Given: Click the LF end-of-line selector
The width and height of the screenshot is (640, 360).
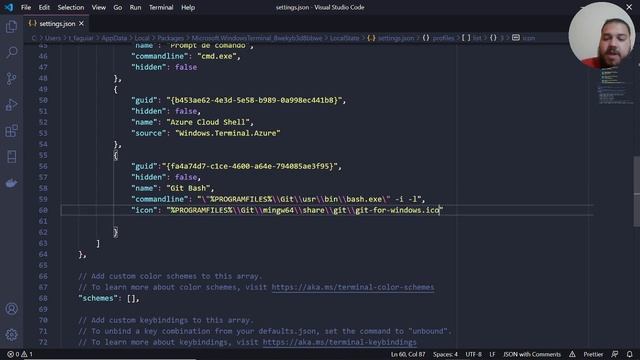Looking at the screenshot, I should 492,354.
